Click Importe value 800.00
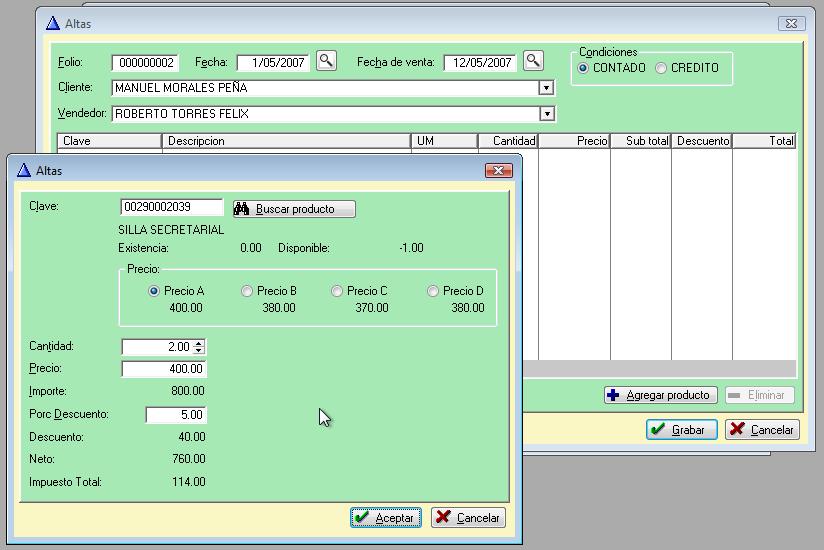The image size is (824, 550). [188, 391]
